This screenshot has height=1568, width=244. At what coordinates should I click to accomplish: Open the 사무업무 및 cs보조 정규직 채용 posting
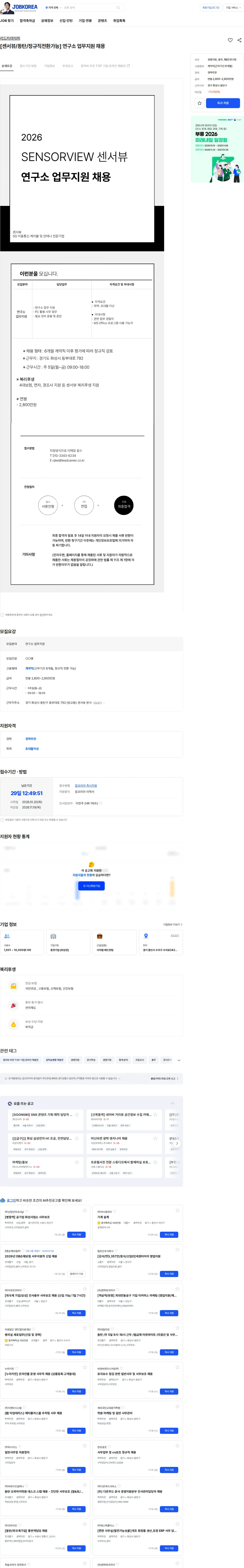point(117,1452)
